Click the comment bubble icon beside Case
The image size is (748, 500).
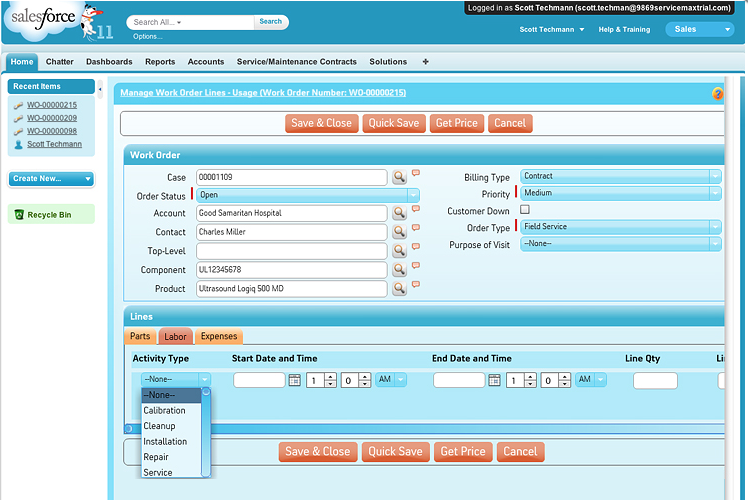click(416, 173)
